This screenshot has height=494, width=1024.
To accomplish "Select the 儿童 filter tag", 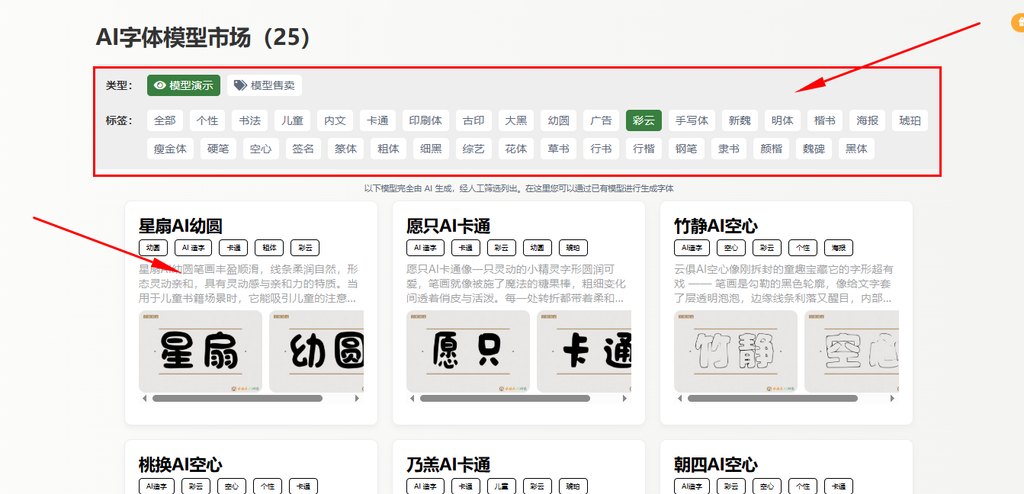I will (x=293, y=120).
